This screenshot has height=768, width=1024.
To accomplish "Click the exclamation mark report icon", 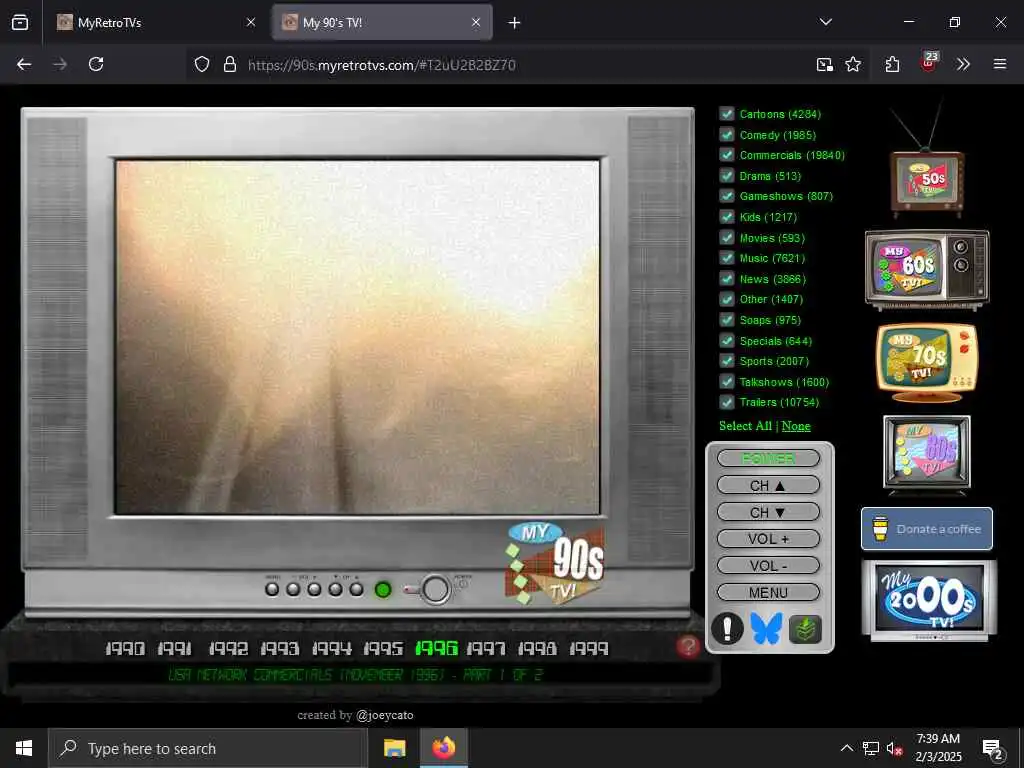I will point(727,628).
